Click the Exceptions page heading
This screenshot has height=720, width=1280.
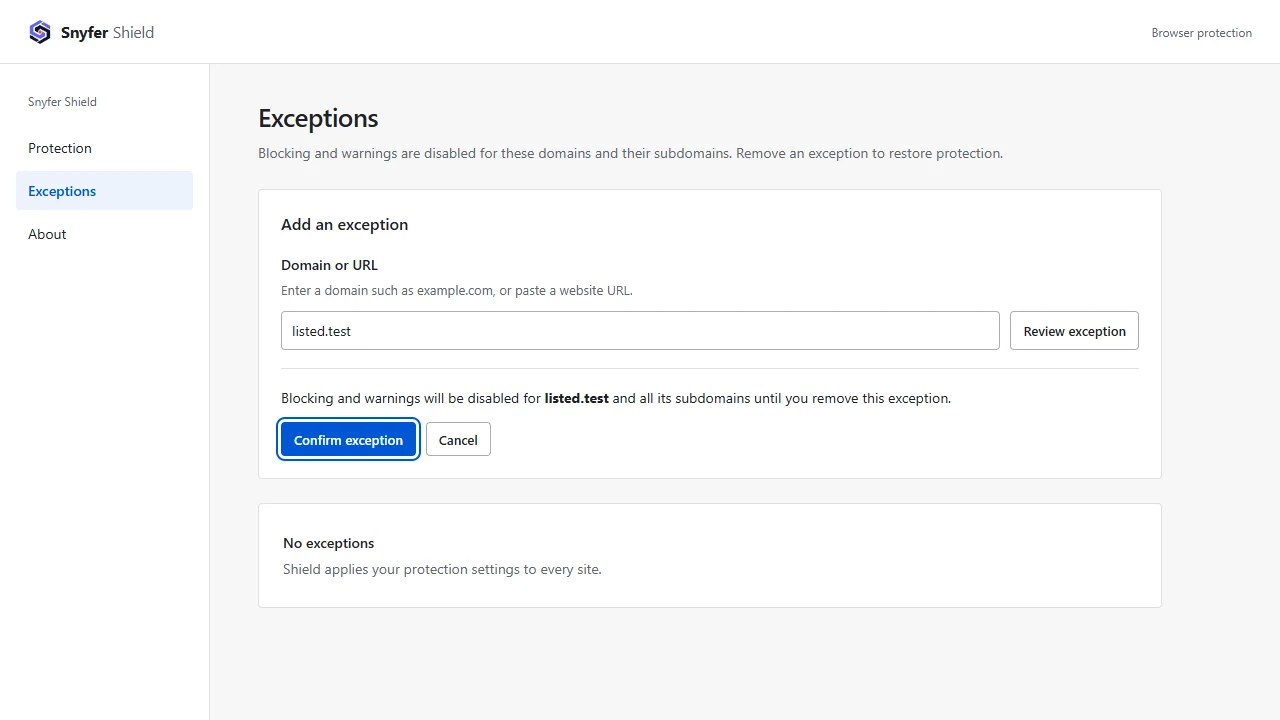click(318, 118)
